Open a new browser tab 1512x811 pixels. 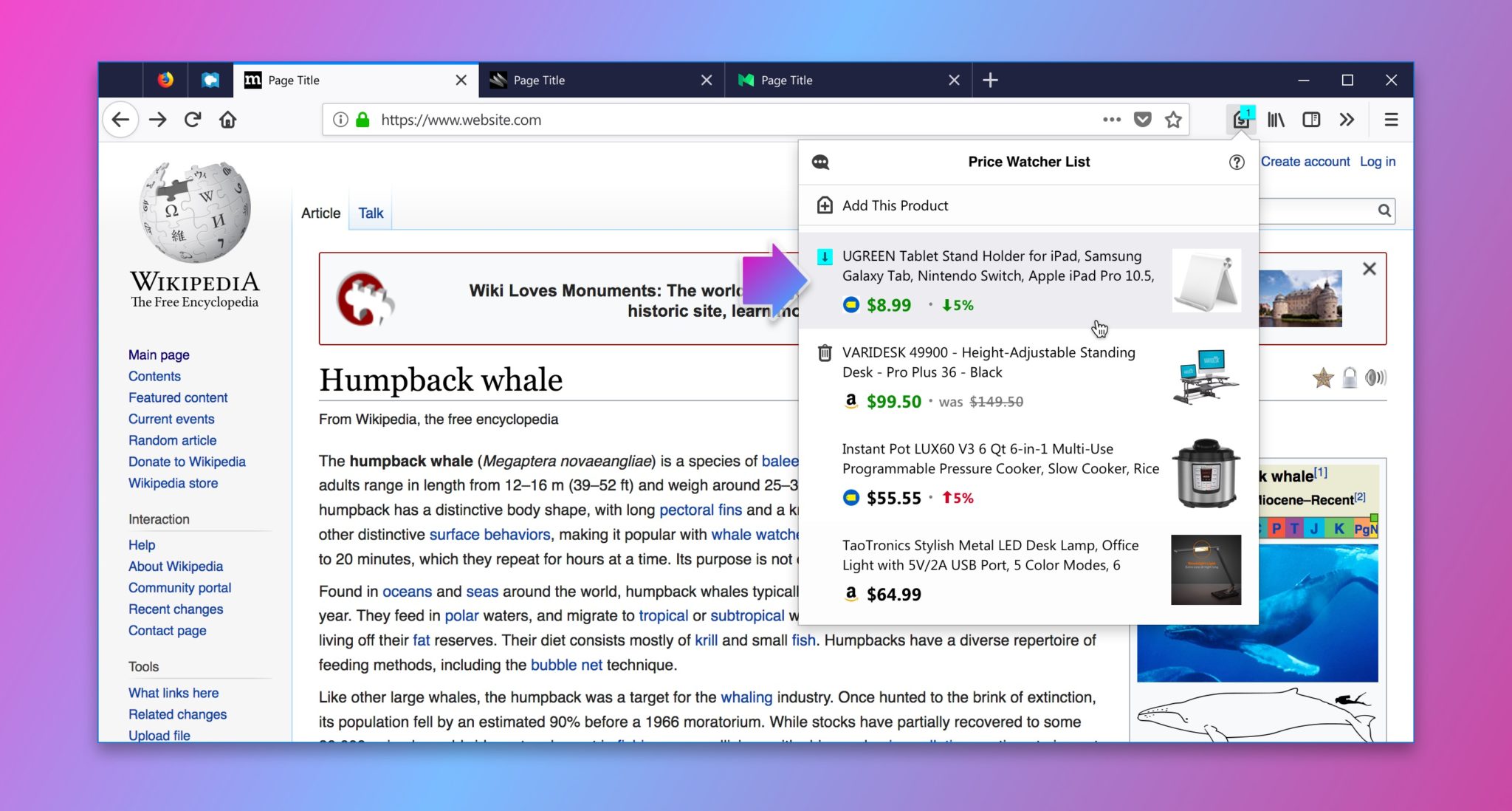point(990,81)
